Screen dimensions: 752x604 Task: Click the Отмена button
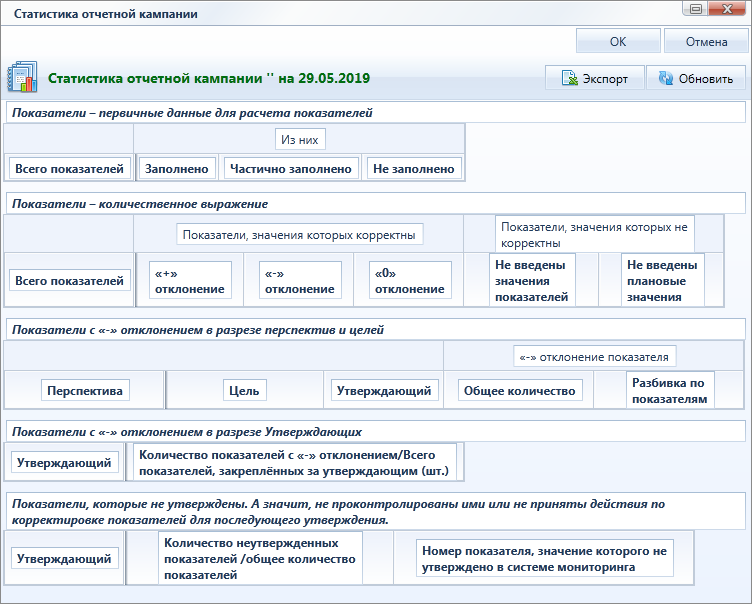[706, 42]
